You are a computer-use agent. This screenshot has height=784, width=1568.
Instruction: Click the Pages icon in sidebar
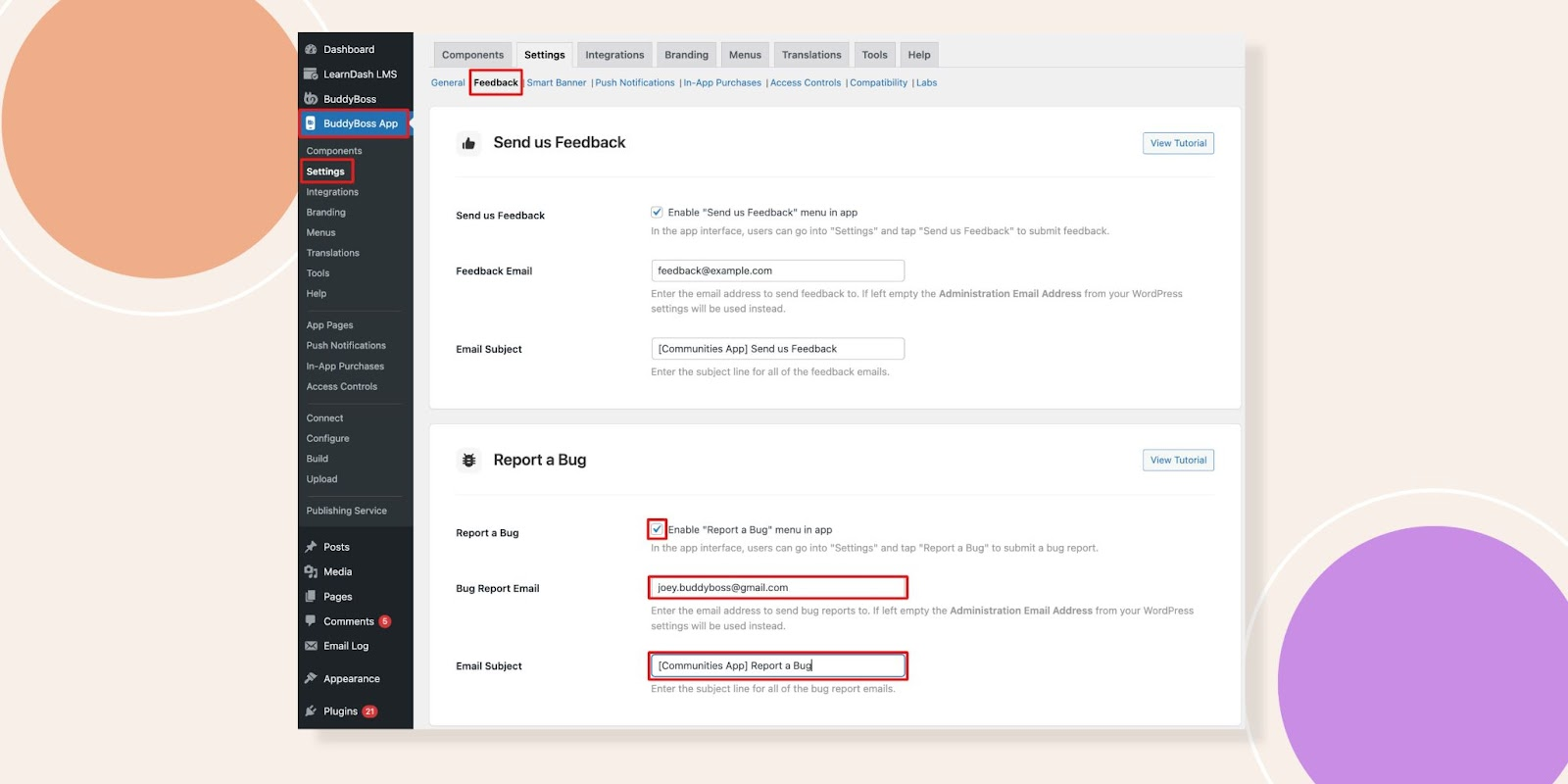[311, 596]
